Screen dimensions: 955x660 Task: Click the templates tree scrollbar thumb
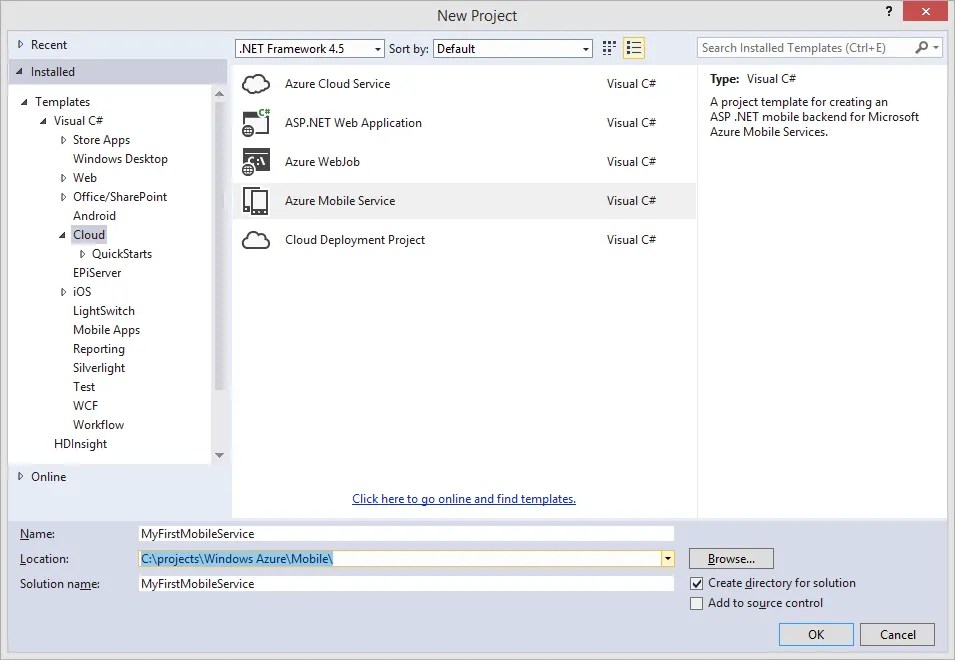point(219,246)
